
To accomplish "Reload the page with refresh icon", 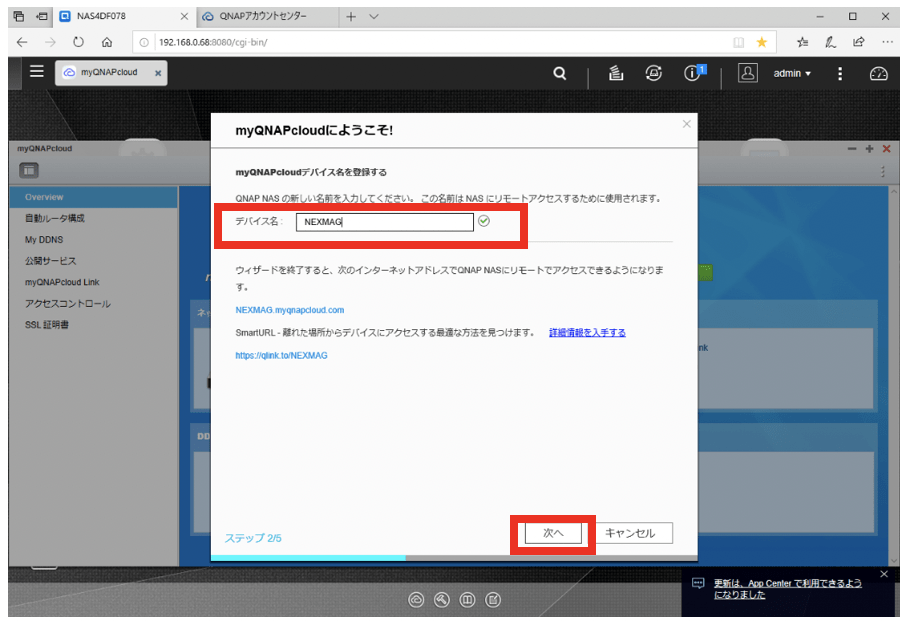I will (79, 42).
